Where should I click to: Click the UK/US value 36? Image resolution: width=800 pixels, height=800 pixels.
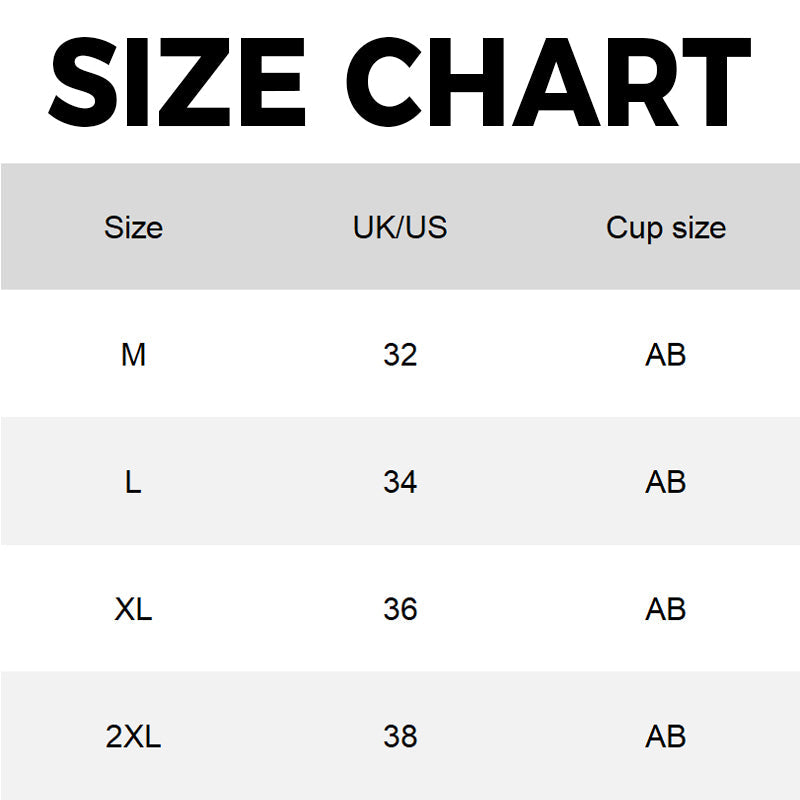pos(400,609)
